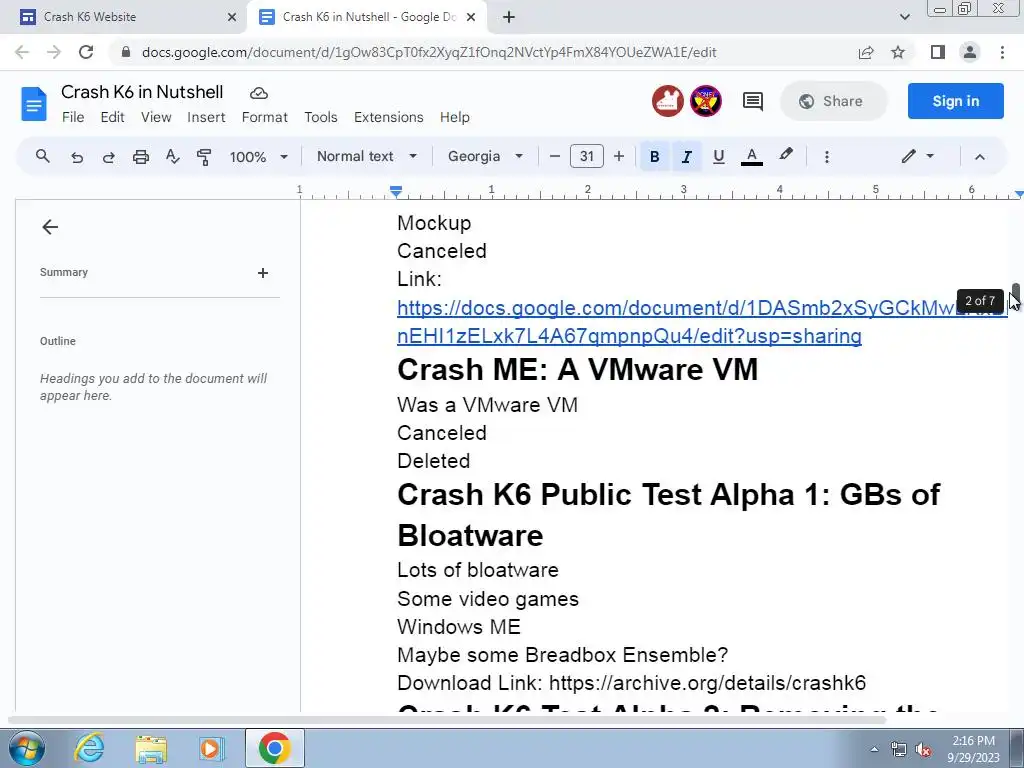Screen dimensions: 1024x768
Task: Click the muted volume tray icon
Action: coord(923,750)
